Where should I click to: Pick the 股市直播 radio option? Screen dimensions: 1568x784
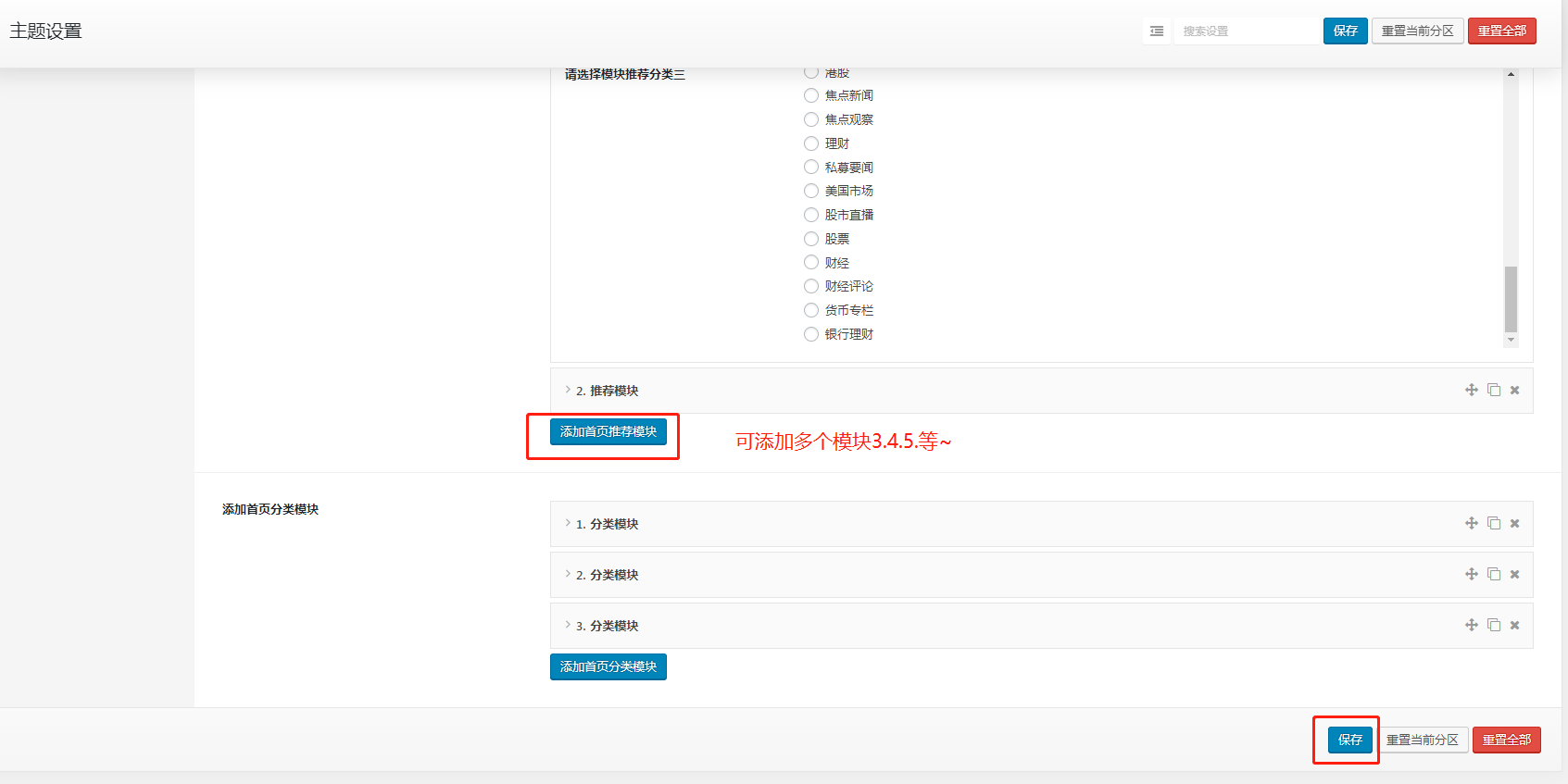click(x=811, y=215)
